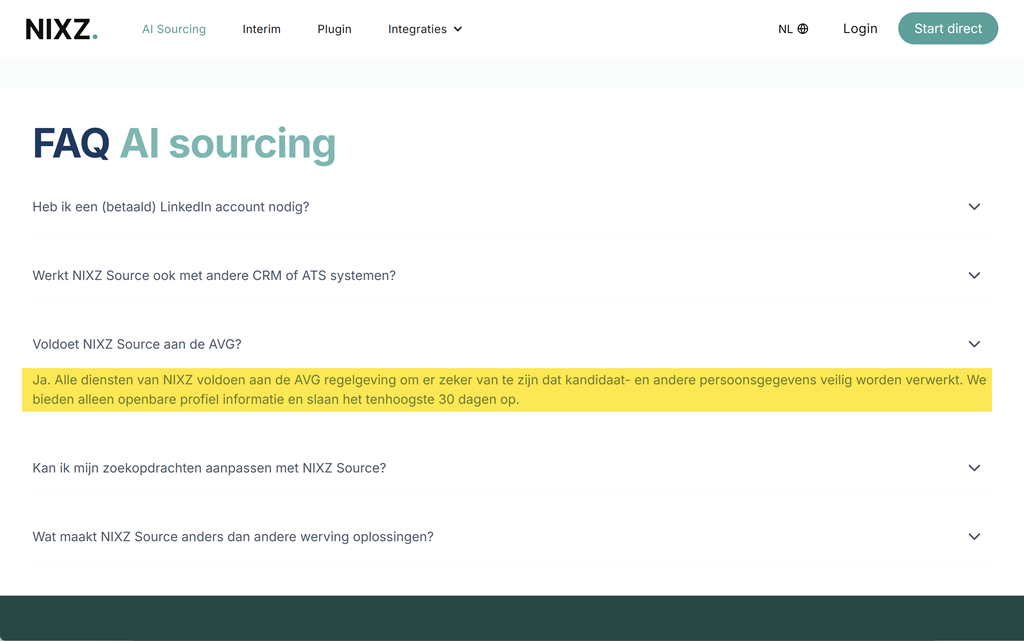
Task: Click 'Kan ik mijn zoekopdrachten aanpassen' question text
Action: 209,468
